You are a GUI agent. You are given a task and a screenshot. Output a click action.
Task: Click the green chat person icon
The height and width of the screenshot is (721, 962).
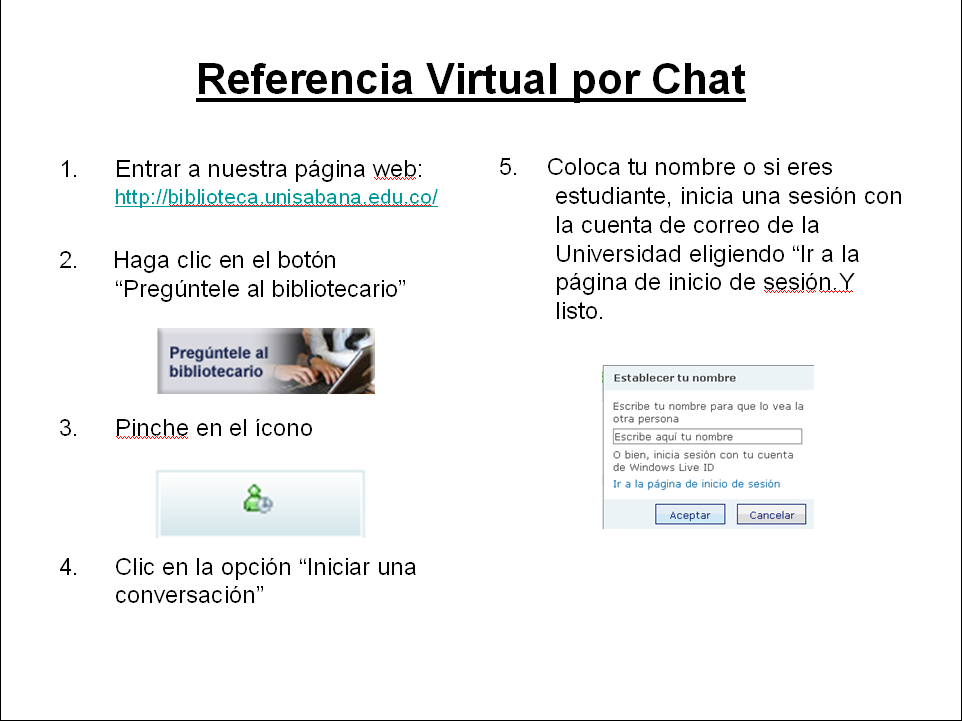[x=258, y=499]
